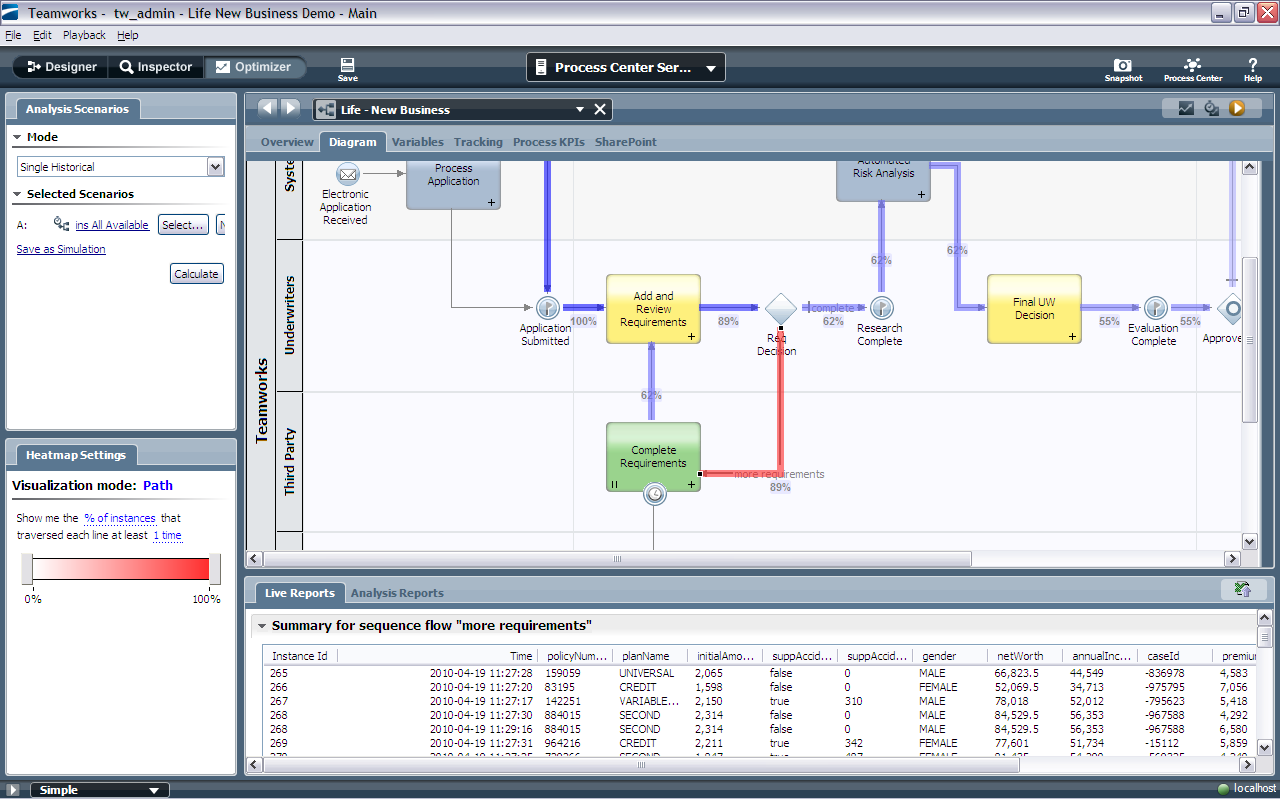
Task: Open the Process Center Server dropdown
Action: tap(626, 68)
